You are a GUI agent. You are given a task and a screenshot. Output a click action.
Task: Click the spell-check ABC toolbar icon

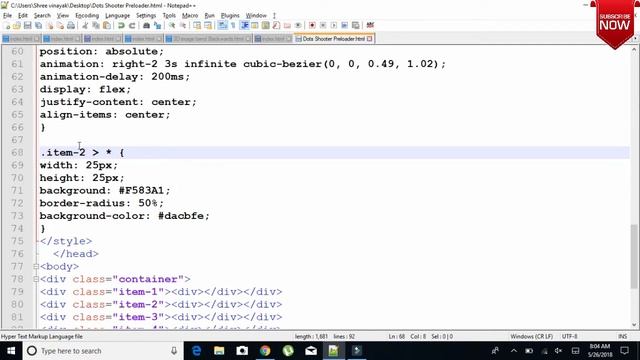pyautogui.click(x=370, y=26)
